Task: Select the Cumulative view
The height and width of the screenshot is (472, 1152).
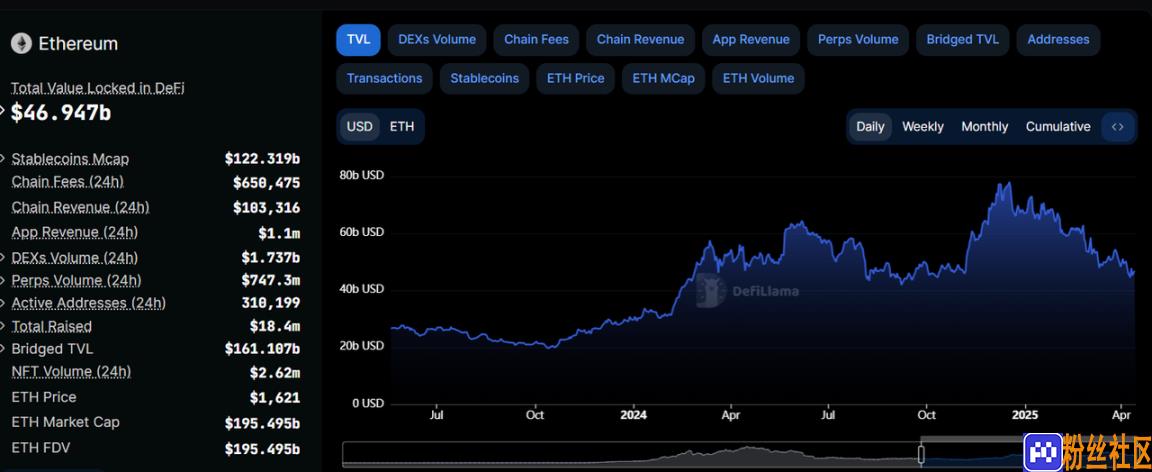Action: tap(1058, 126)
